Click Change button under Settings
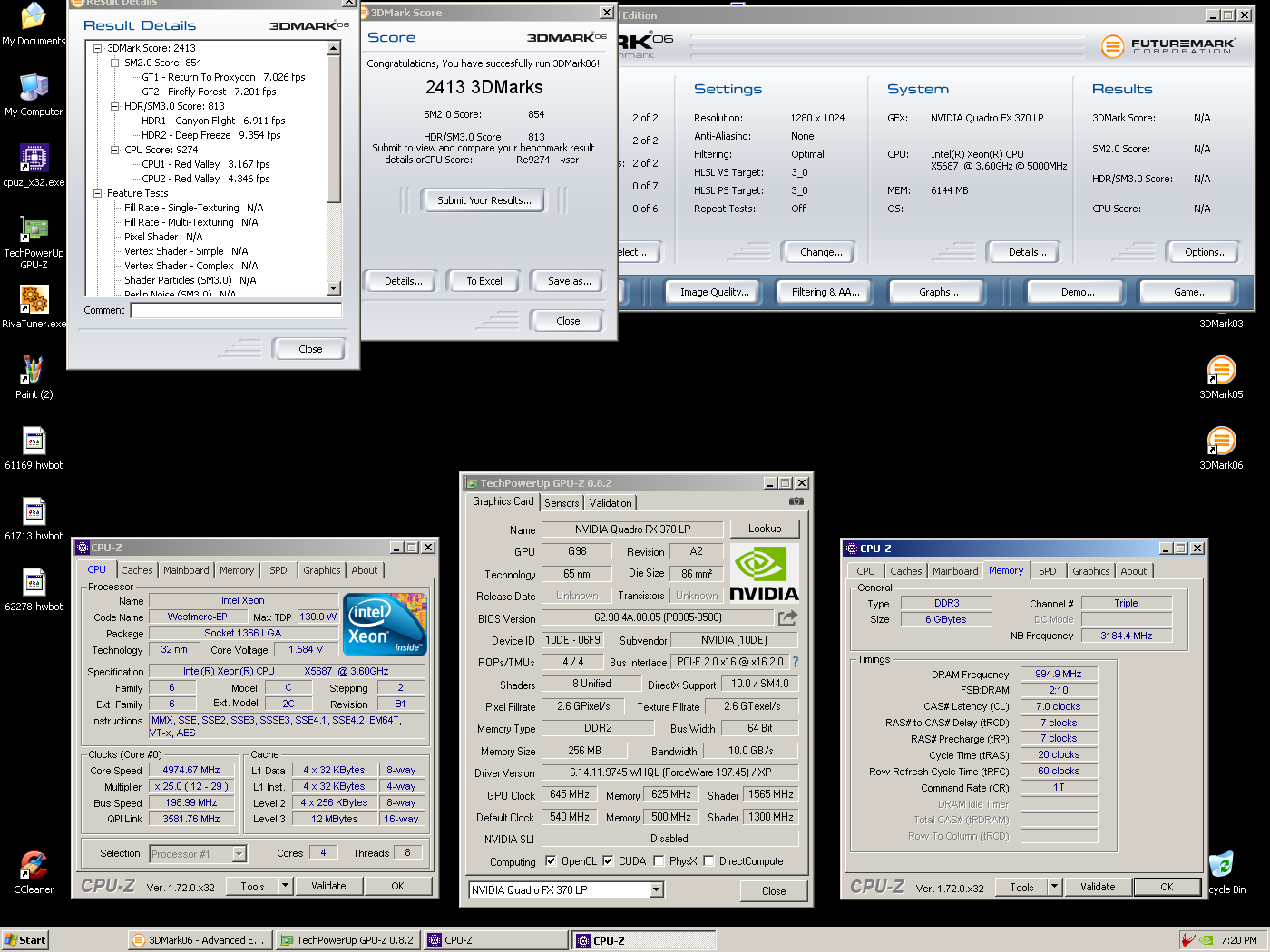 (x=821, y=252)
